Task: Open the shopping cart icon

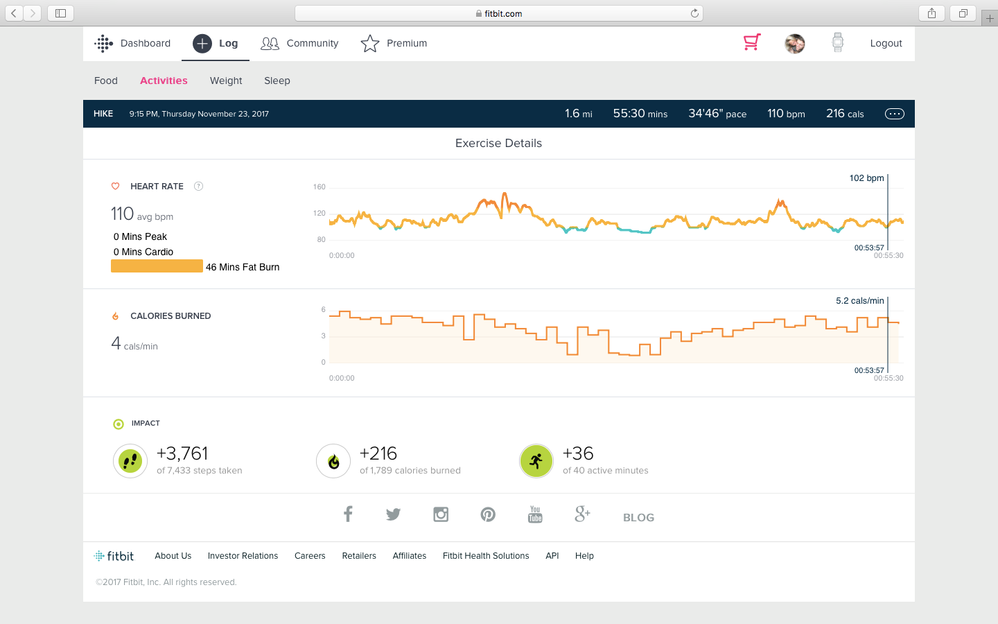Action: pyautogui.click(x=751, y=43)
